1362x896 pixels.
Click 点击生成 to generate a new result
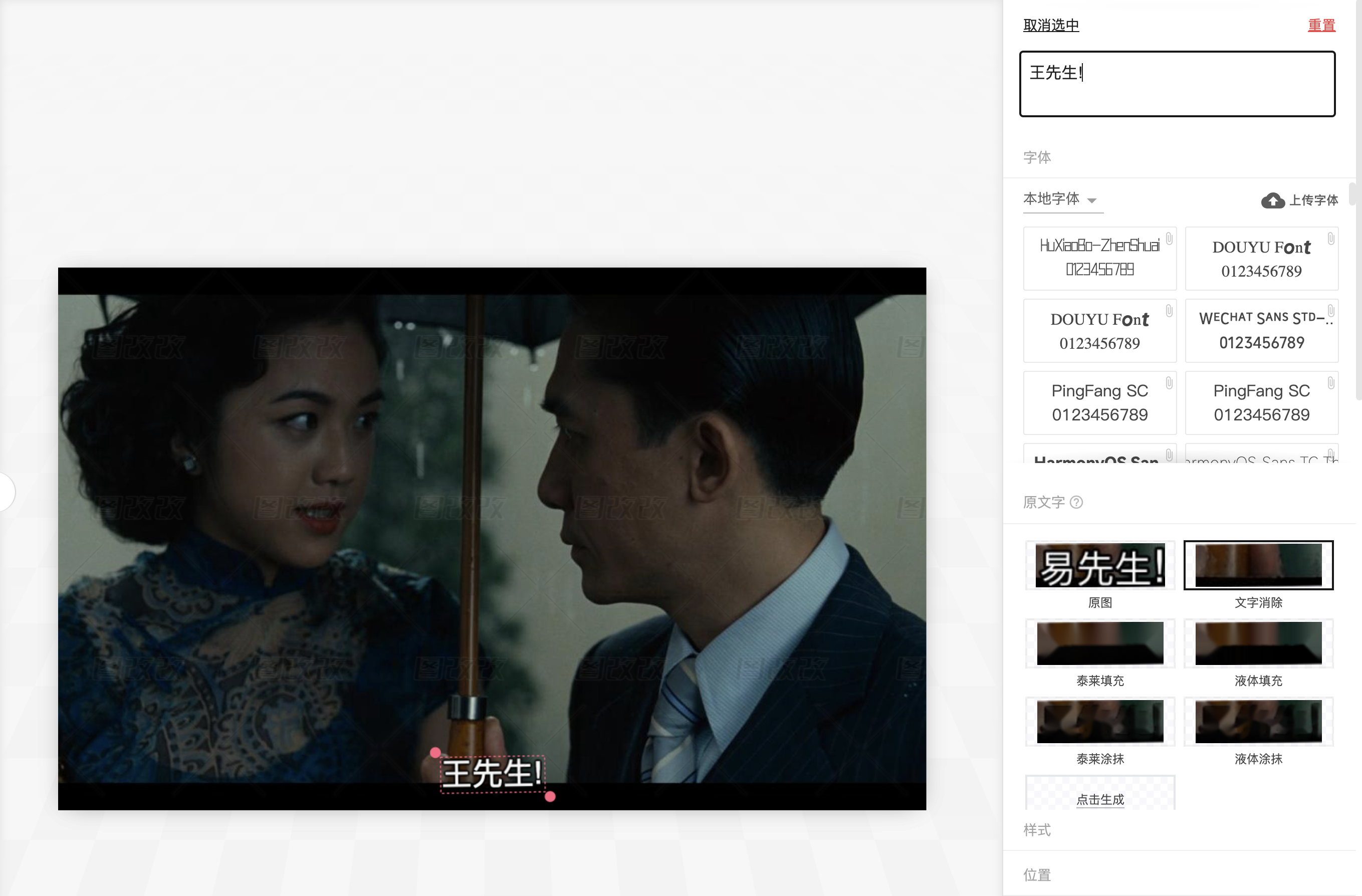pyautogui.click(x=1099, y=800)
